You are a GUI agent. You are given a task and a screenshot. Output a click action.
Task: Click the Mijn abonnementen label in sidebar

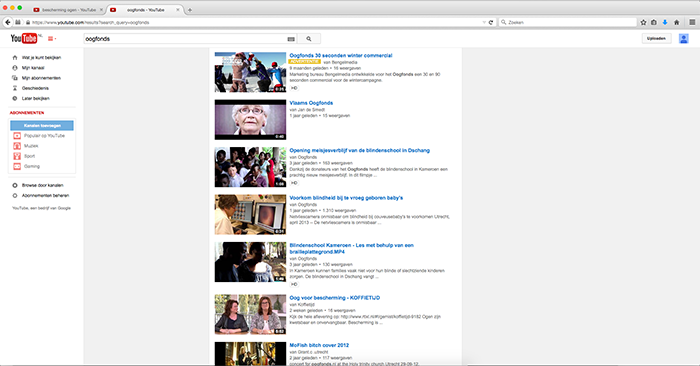pos(41,78)
